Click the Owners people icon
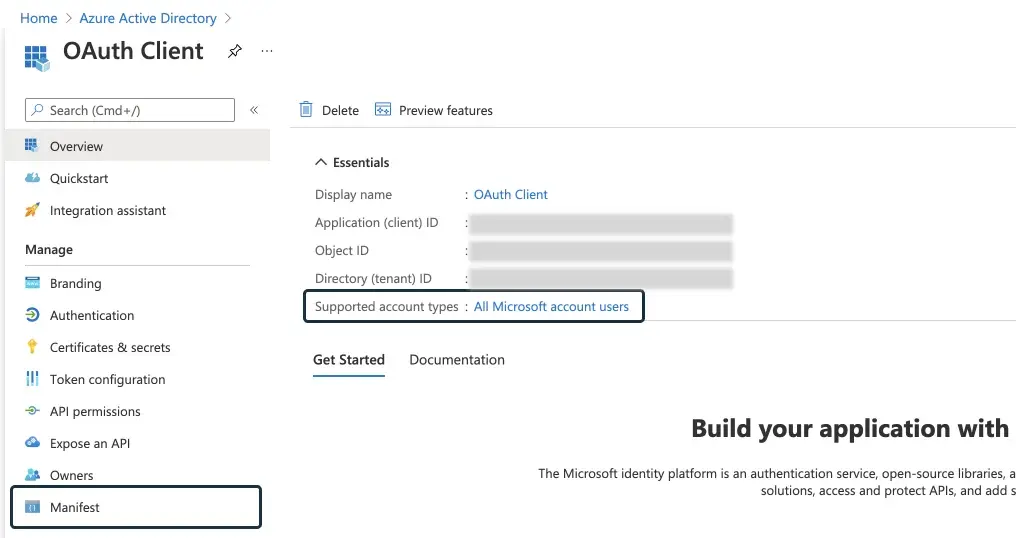The width and height of the screenshot is (1016, 538). point(32,474)
